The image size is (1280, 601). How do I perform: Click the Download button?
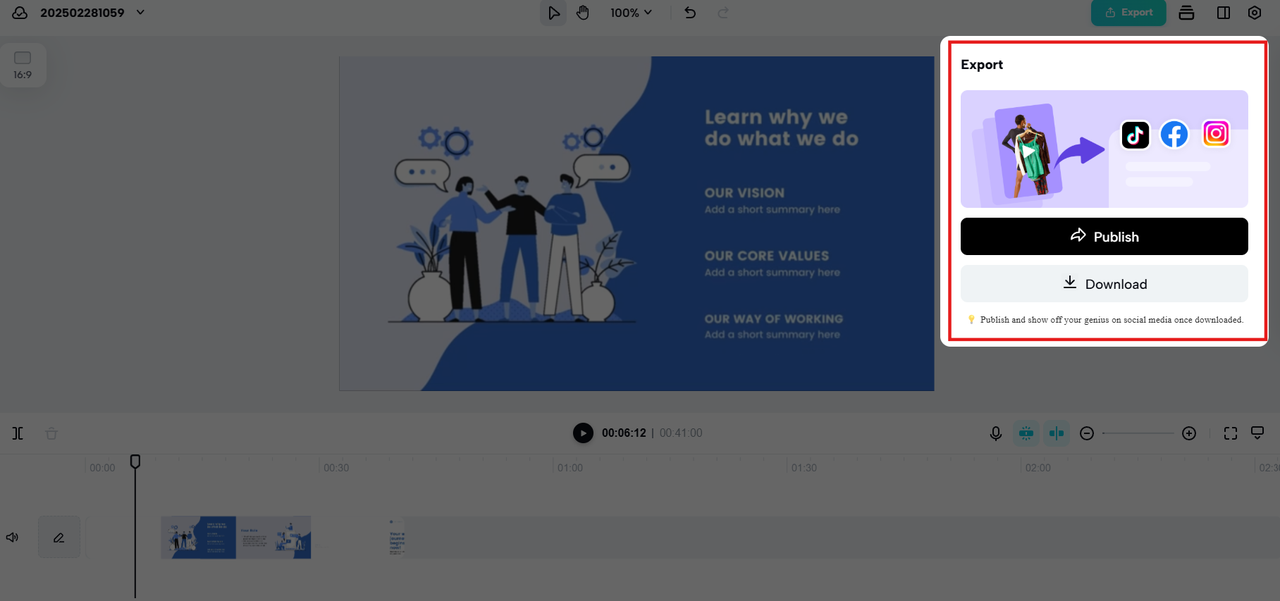click(x=1104, y=284)
